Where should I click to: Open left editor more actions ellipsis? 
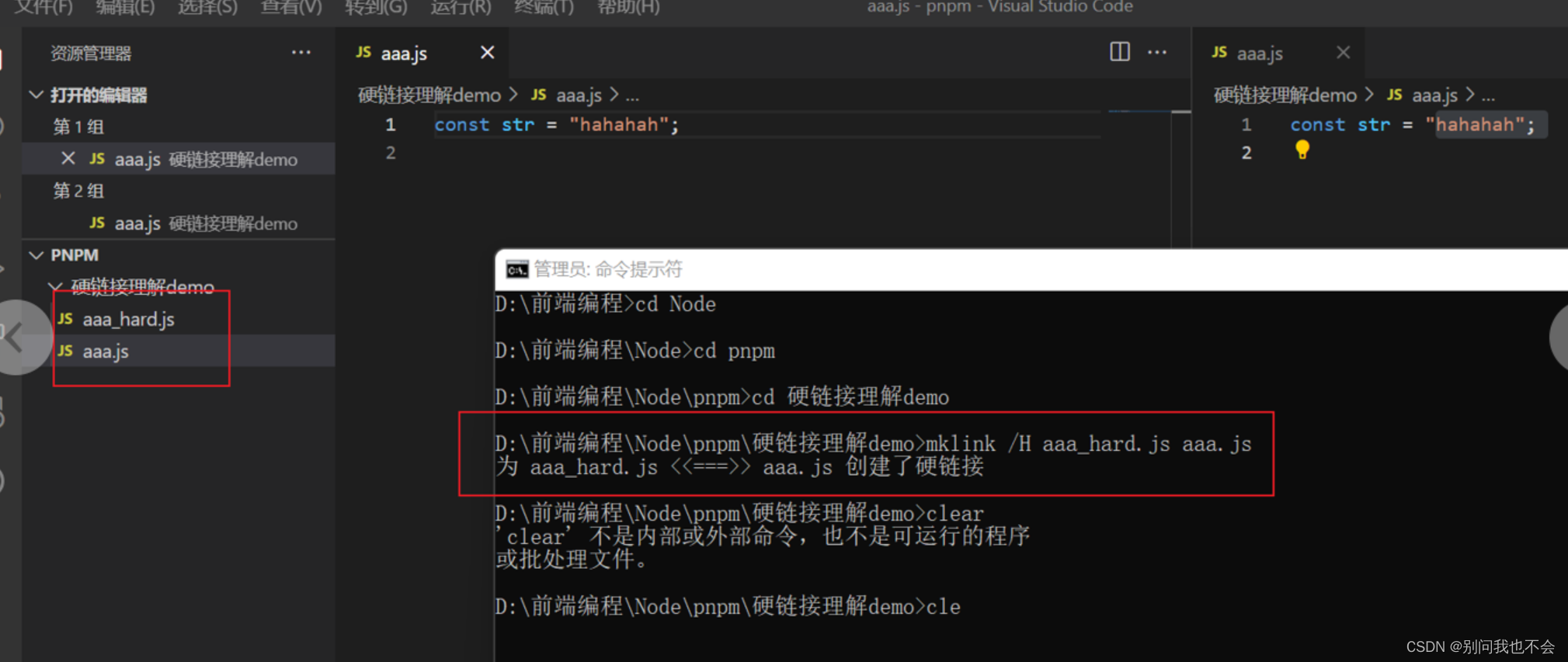(x=1157, y=52)
